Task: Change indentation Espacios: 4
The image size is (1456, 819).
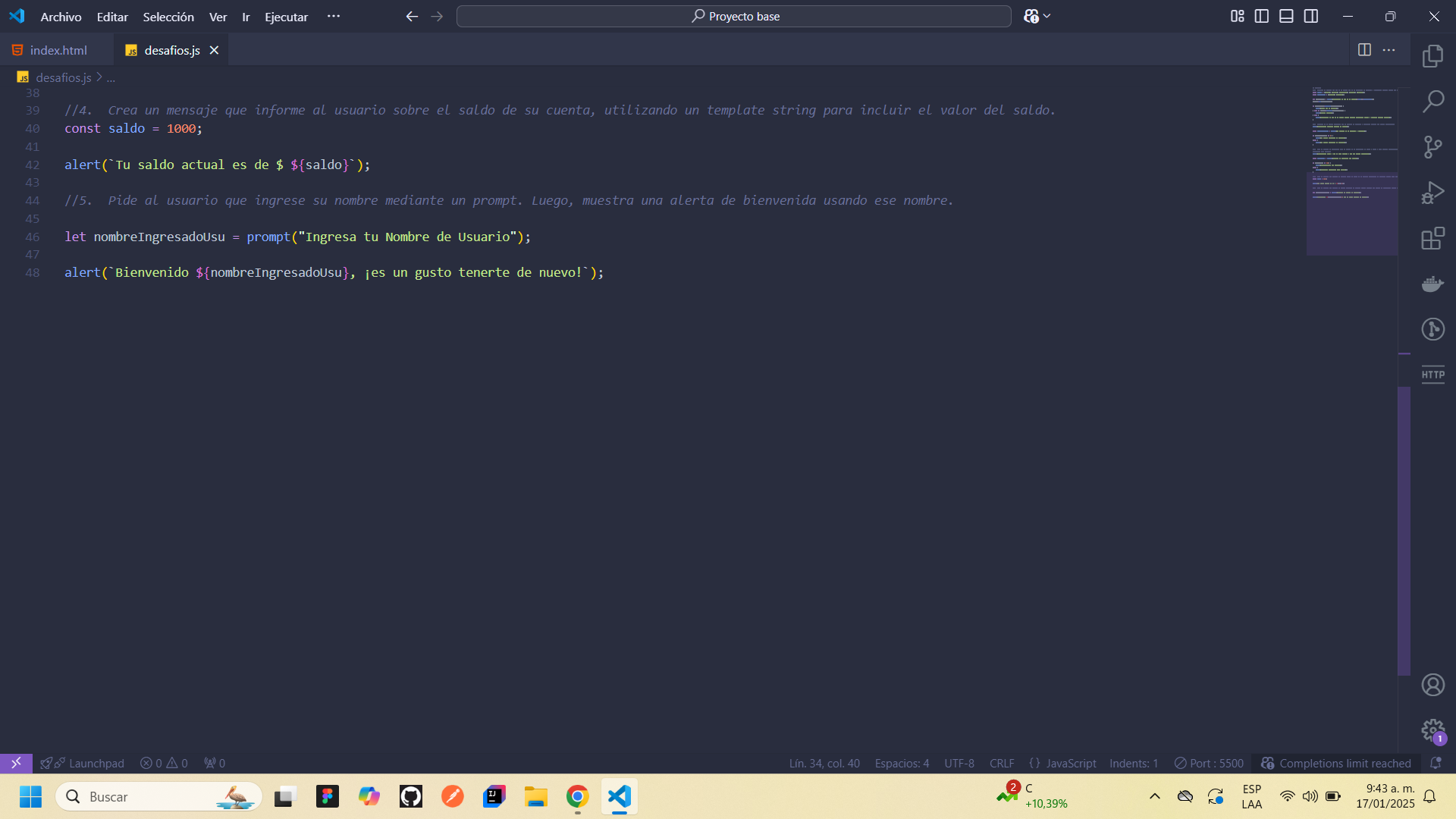Action: coord(902,763)
